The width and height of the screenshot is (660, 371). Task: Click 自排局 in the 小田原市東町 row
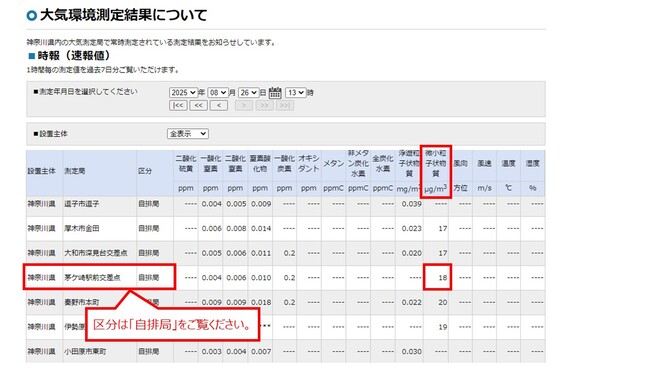pyautogui.click(x=149, y=352)
